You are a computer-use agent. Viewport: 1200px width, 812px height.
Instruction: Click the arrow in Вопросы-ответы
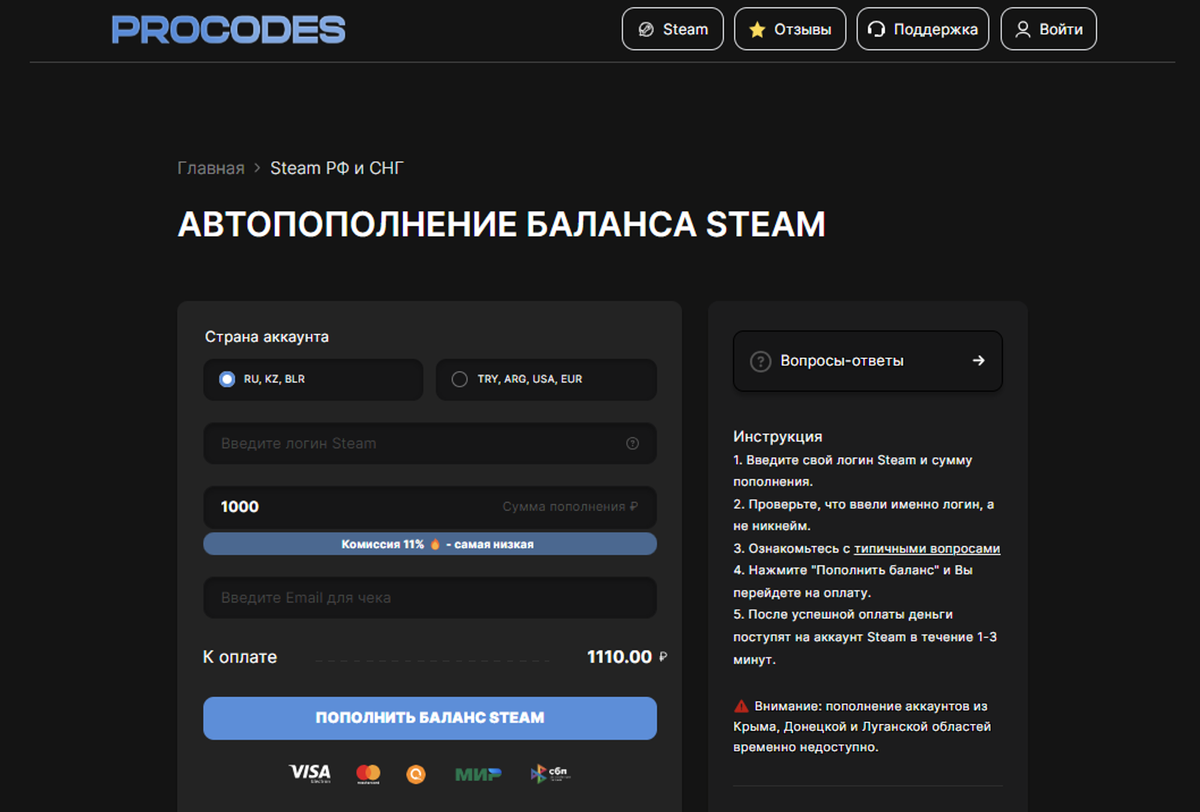pyautogui.click(x=979, y=361)
